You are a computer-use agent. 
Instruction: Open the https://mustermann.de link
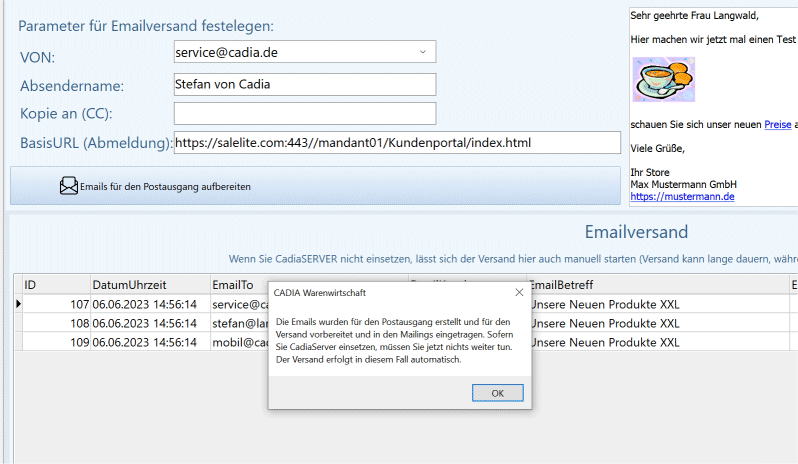point(682,196)
